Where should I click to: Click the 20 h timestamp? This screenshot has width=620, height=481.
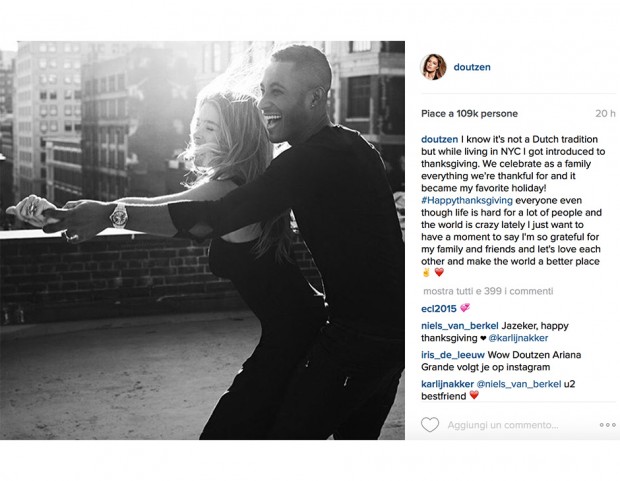605,114
